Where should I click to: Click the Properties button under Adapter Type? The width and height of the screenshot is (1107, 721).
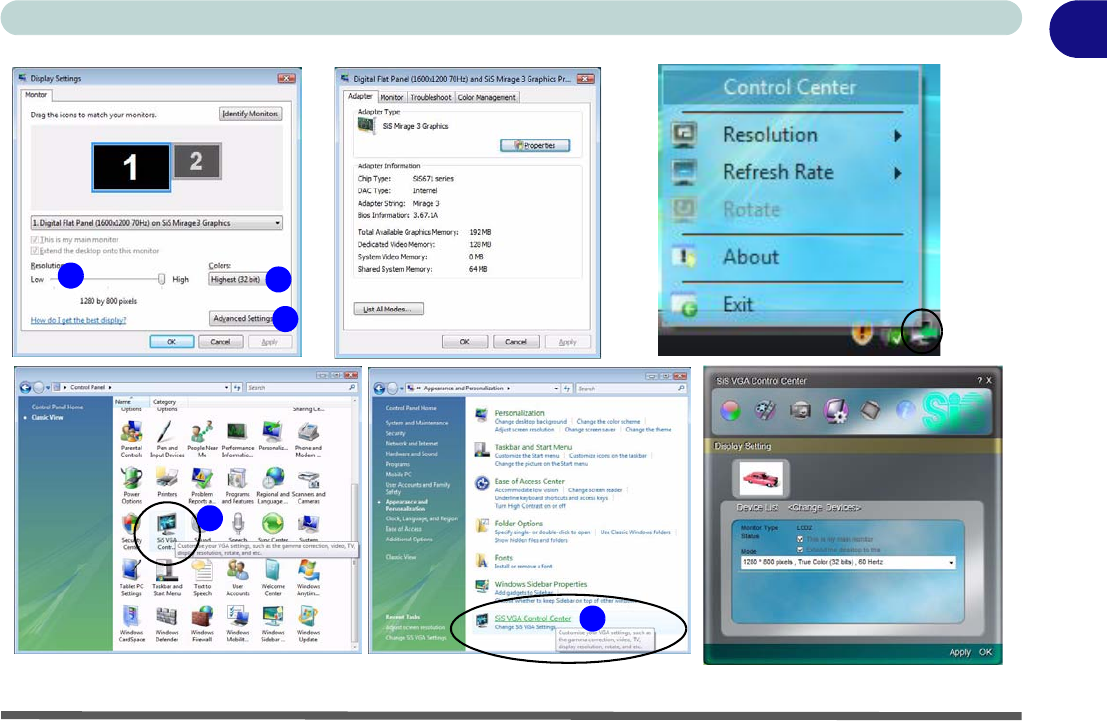535,145
